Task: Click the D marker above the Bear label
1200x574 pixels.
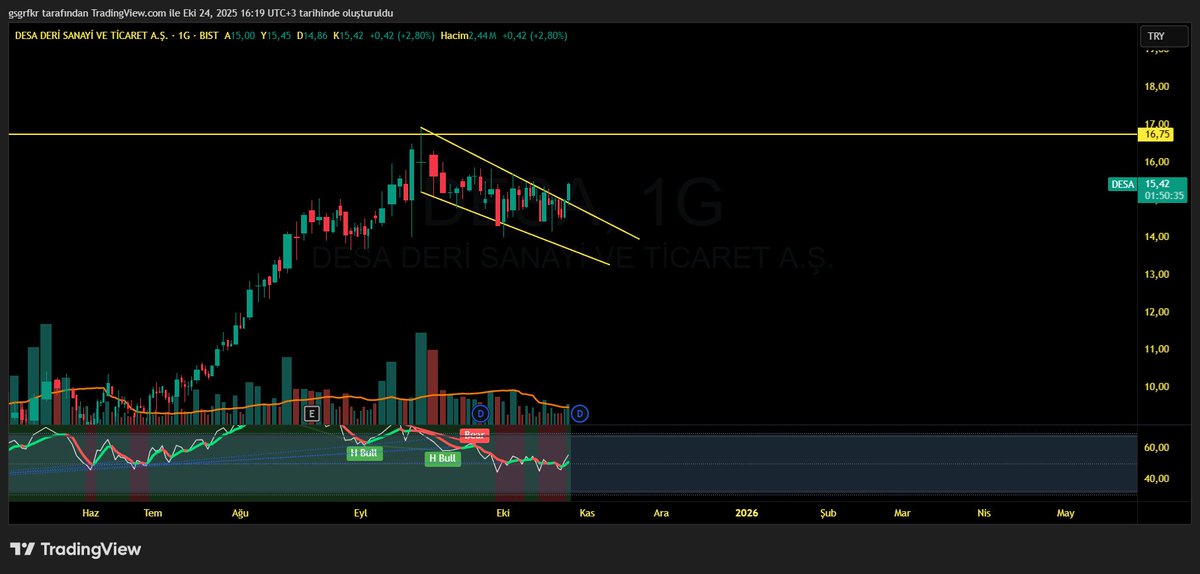Action: pos(480,413)
